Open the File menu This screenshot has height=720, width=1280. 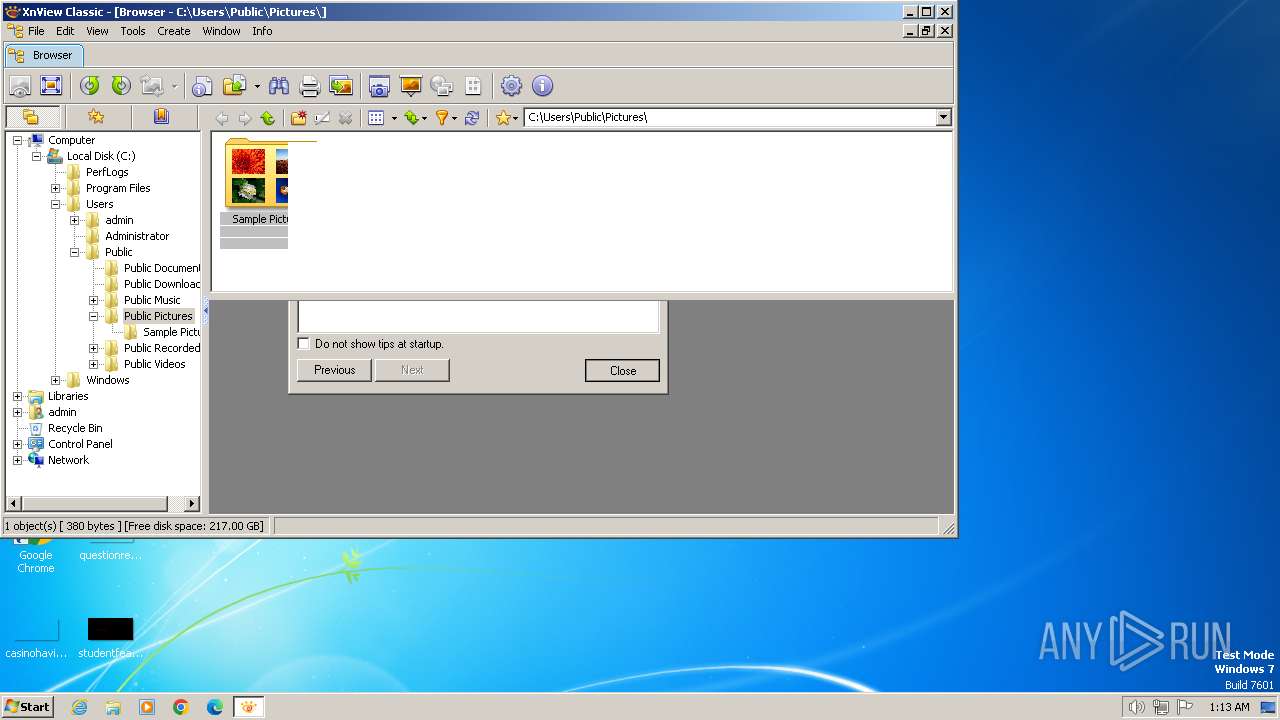pyautogui.click(x=36, y=31)
